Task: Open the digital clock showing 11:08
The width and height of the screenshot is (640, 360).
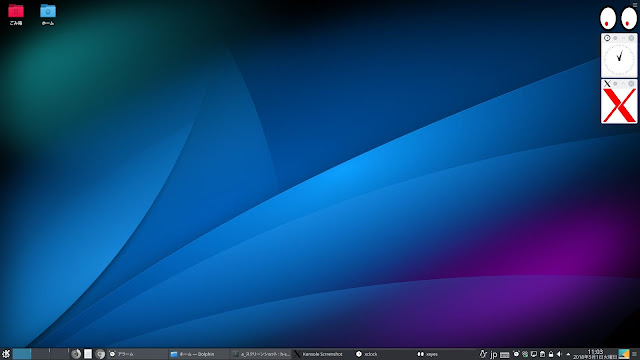Action: [595, 354]
